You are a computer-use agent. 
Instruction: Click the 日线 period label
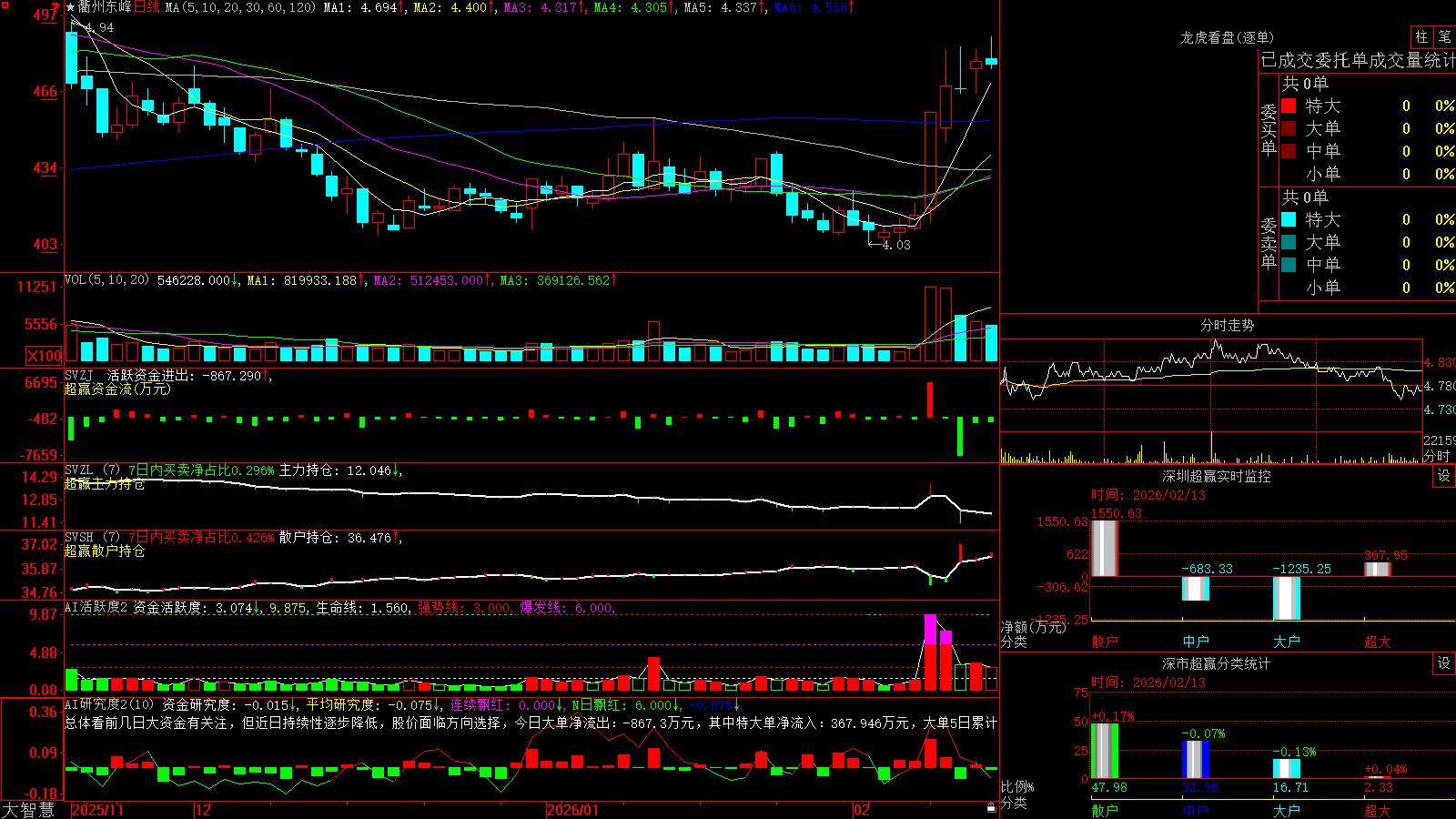coord(147,7)
